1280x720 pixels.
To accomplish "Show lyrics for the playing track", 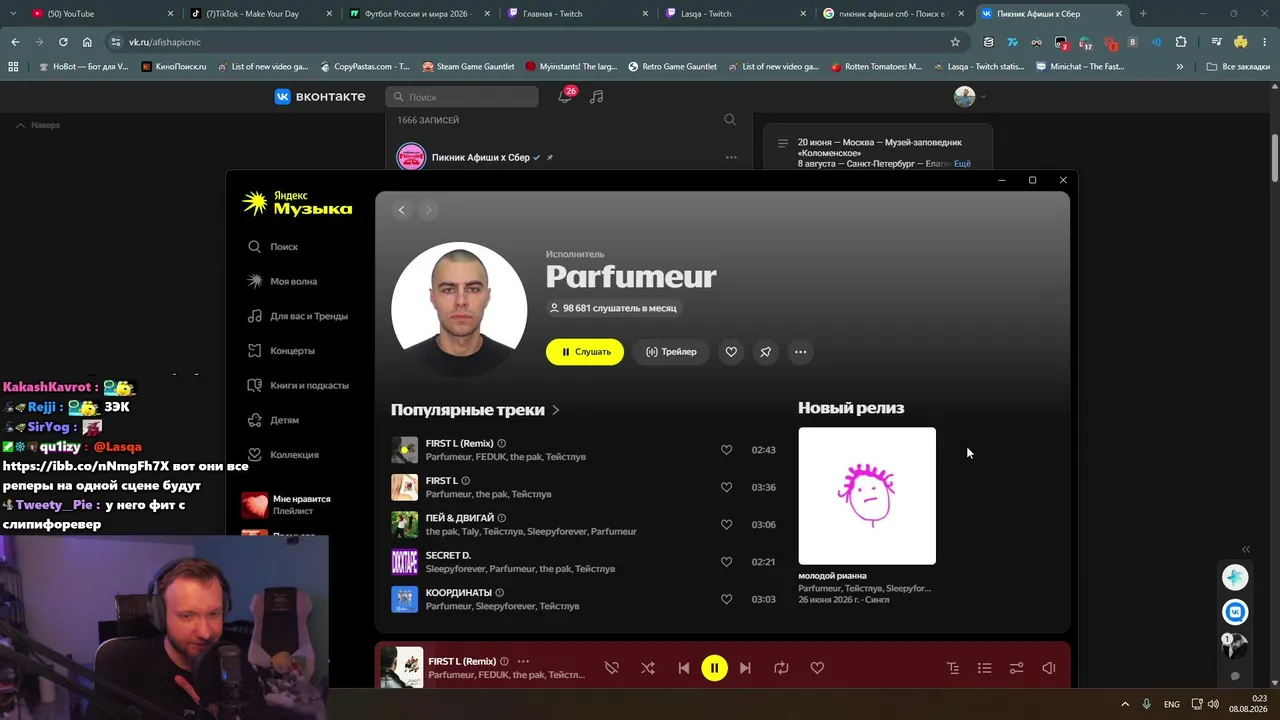I will click(x=952, y=668).
